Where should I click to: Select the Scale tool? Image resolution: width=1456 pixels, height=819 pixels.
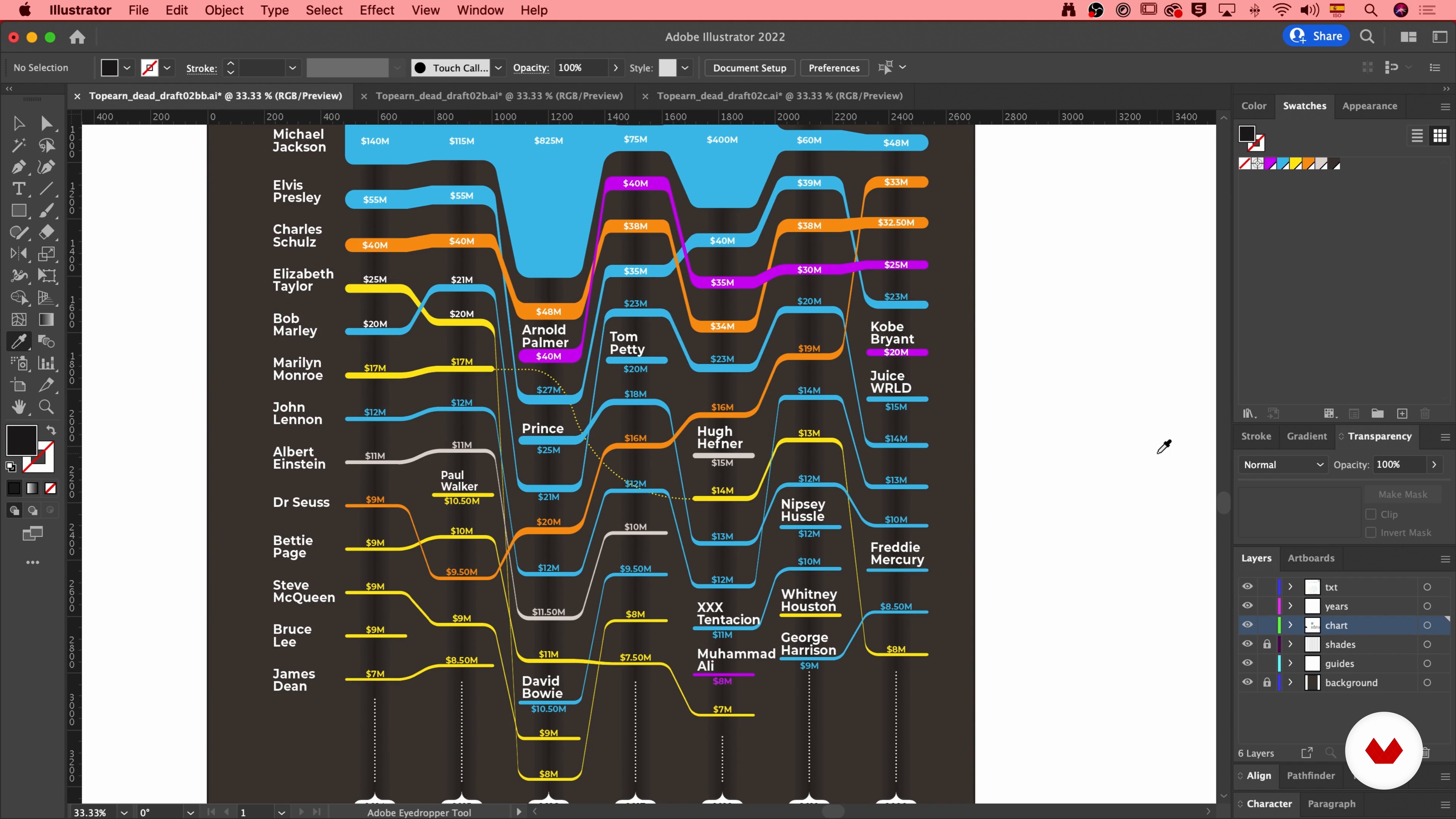[46, 254]
